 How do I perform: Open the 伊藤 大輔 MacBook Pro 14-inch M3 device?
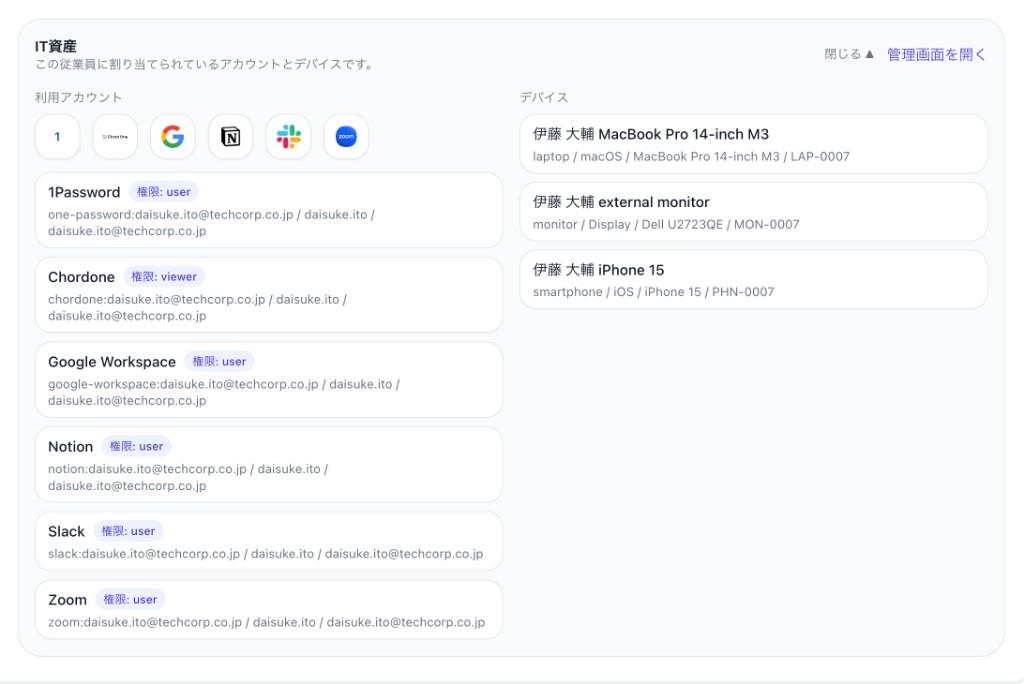(x=753, y=144)
